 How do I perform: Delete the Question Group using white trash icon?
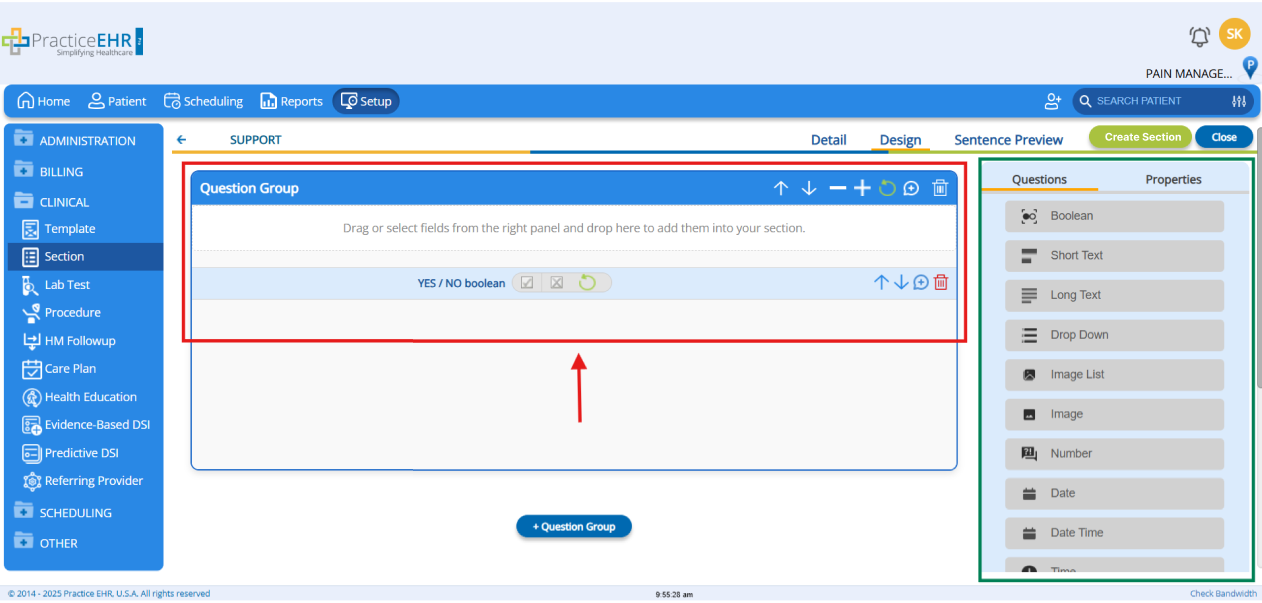[x=940, y=188]
